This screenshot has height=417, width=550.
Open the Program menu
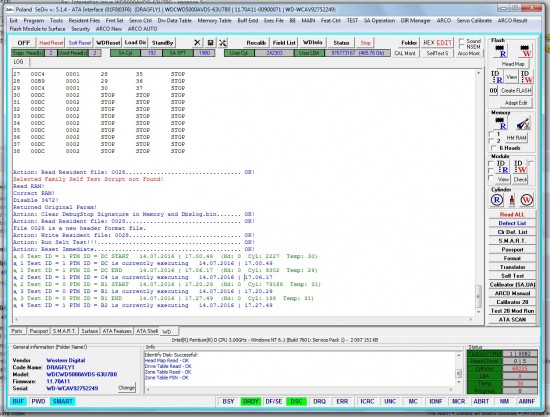[x=34, y=21]
